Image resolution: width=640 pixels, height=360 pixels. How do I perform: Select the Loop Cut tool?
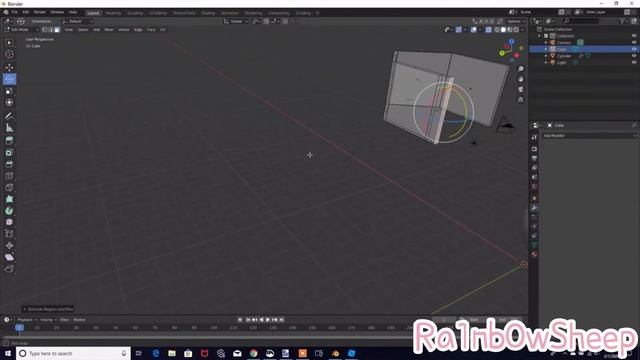pyautogui.click(x=9, y=176)
